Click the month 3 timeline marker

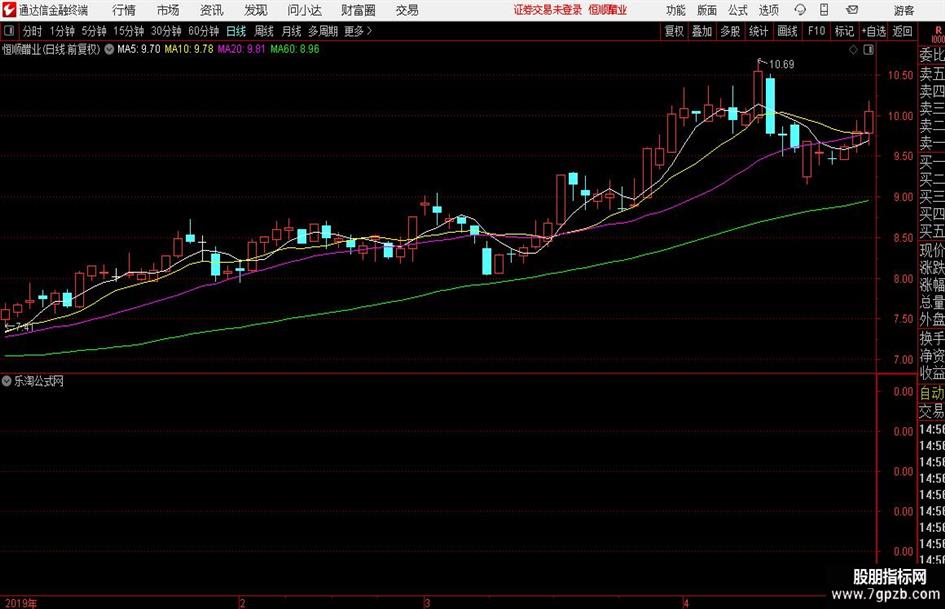pyautogui.click(x=427, y=603)
